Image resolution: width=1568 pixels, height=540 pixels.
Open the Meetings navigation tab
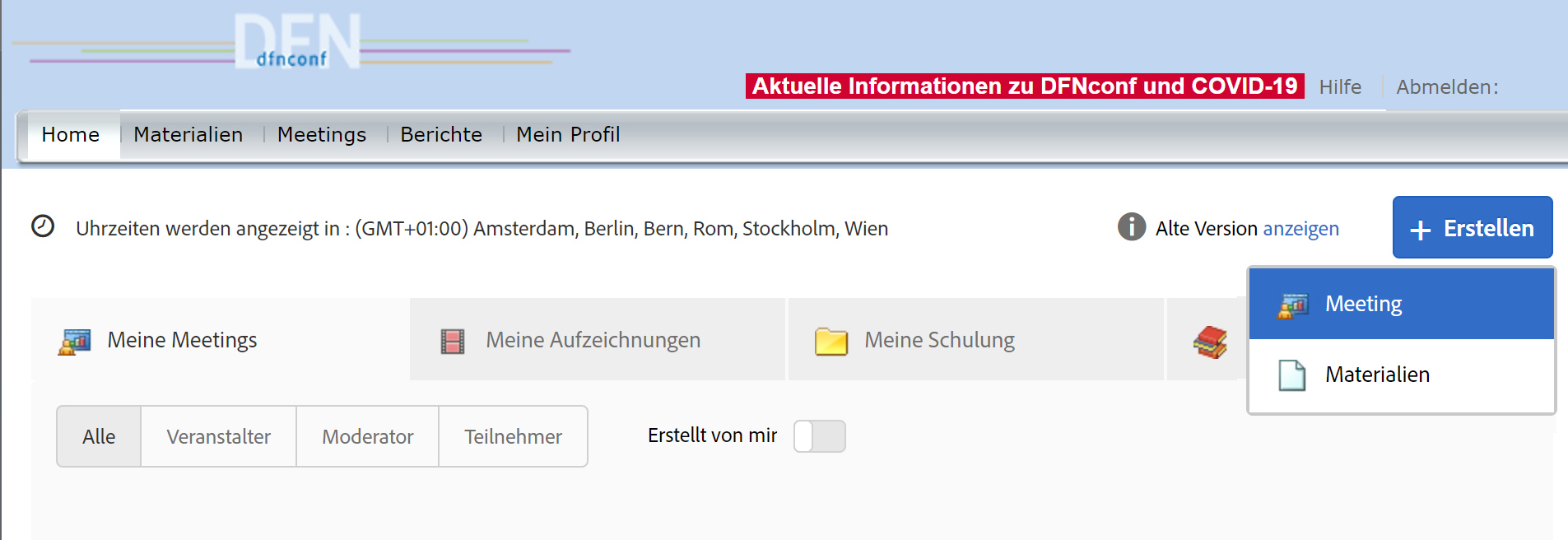321,135
